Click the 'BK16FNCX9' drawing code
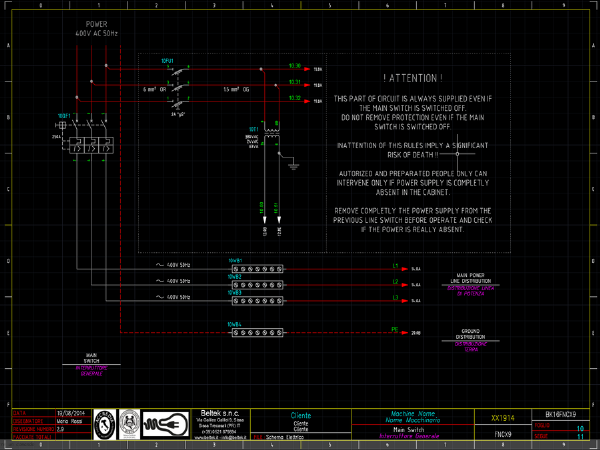 pos(561,414)
